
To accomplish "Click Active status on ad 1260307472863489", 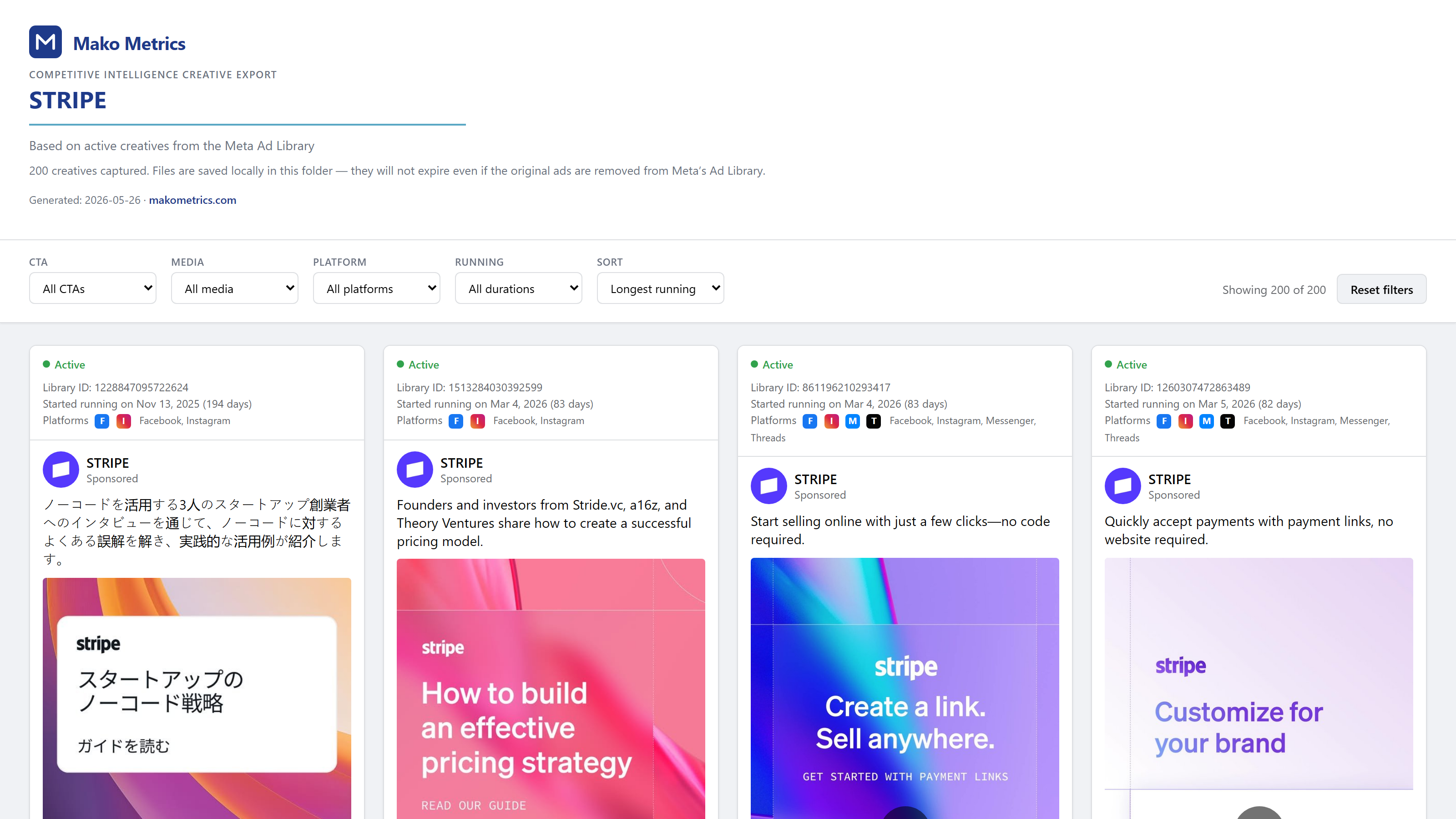I will [1125, 364].
